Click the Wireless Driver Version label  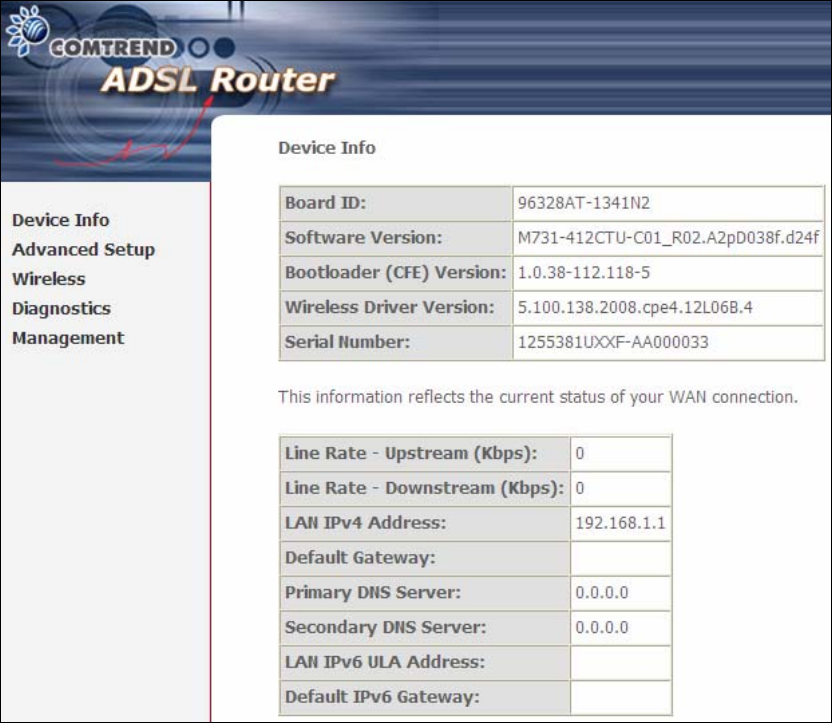pyautogui.click(x=389, y=308)
